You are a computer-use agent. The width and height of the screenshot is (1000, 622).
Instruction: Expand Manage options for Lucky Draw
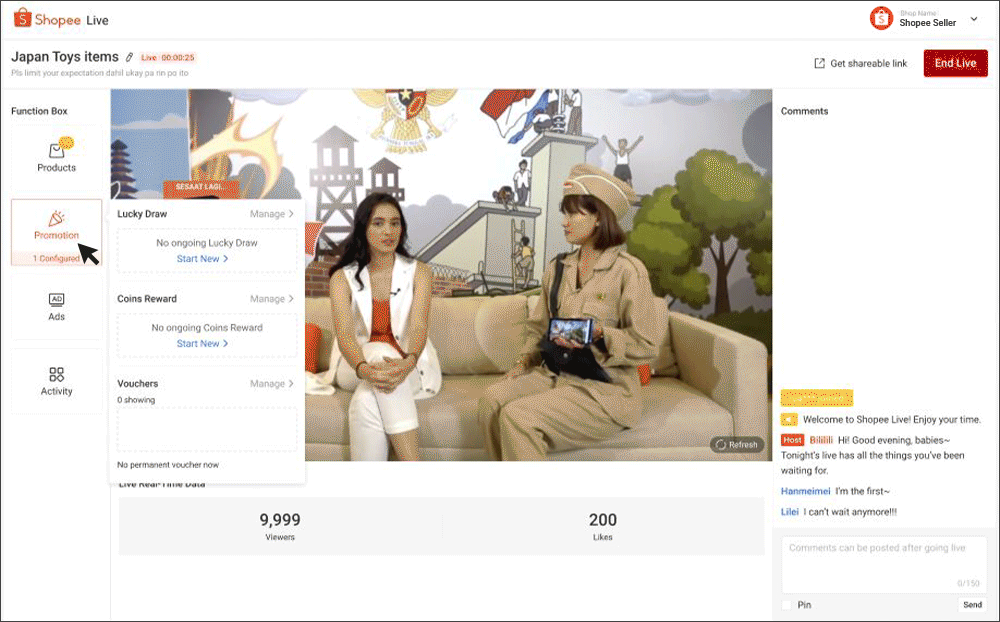(x=272, y=213)
